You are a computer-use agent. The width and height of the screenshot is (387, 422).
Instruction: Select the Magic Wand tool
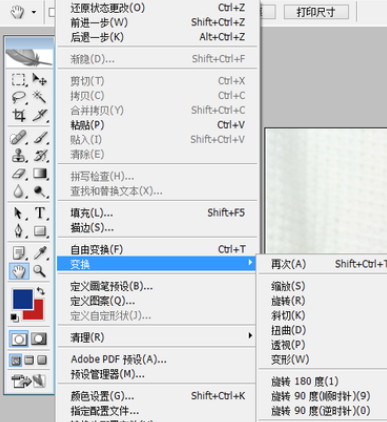coord(40,97)
